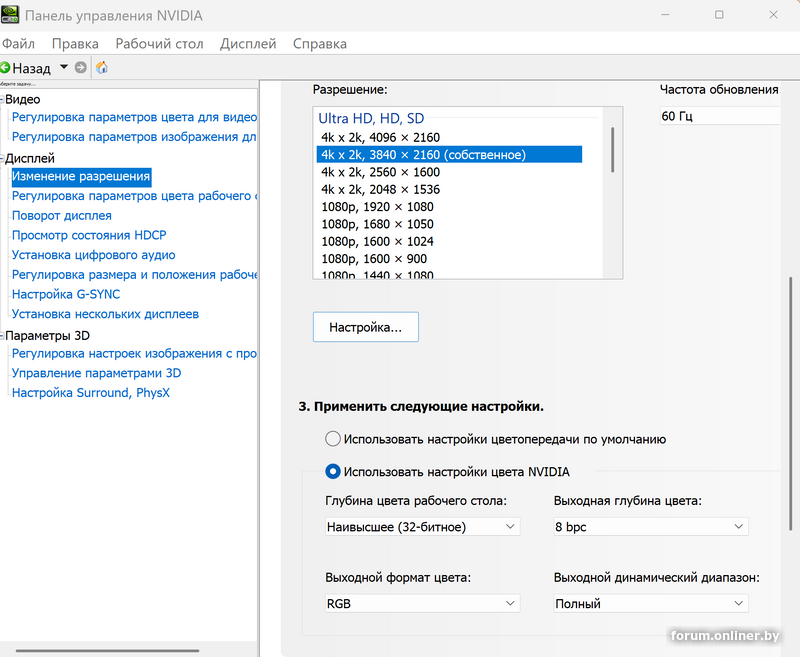Open Выходной формат цвета RGB dropdown
Viewport: 800px width, 657px height.
[422, 604]
